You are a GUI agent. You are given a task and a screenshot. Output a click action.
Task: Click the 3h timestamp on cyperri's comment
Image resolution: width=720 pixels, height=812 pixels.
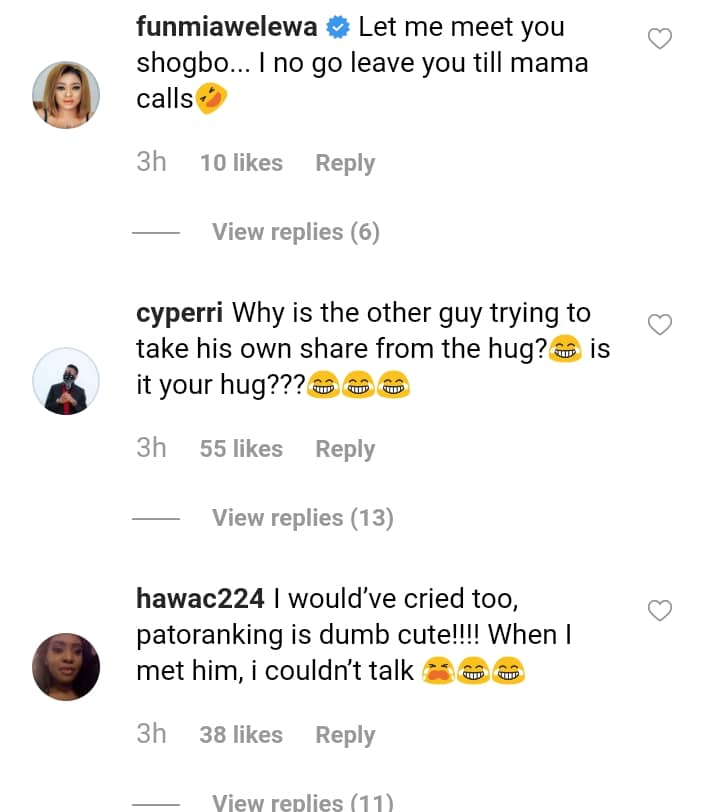pyautogui.click(x=151, y=449)
